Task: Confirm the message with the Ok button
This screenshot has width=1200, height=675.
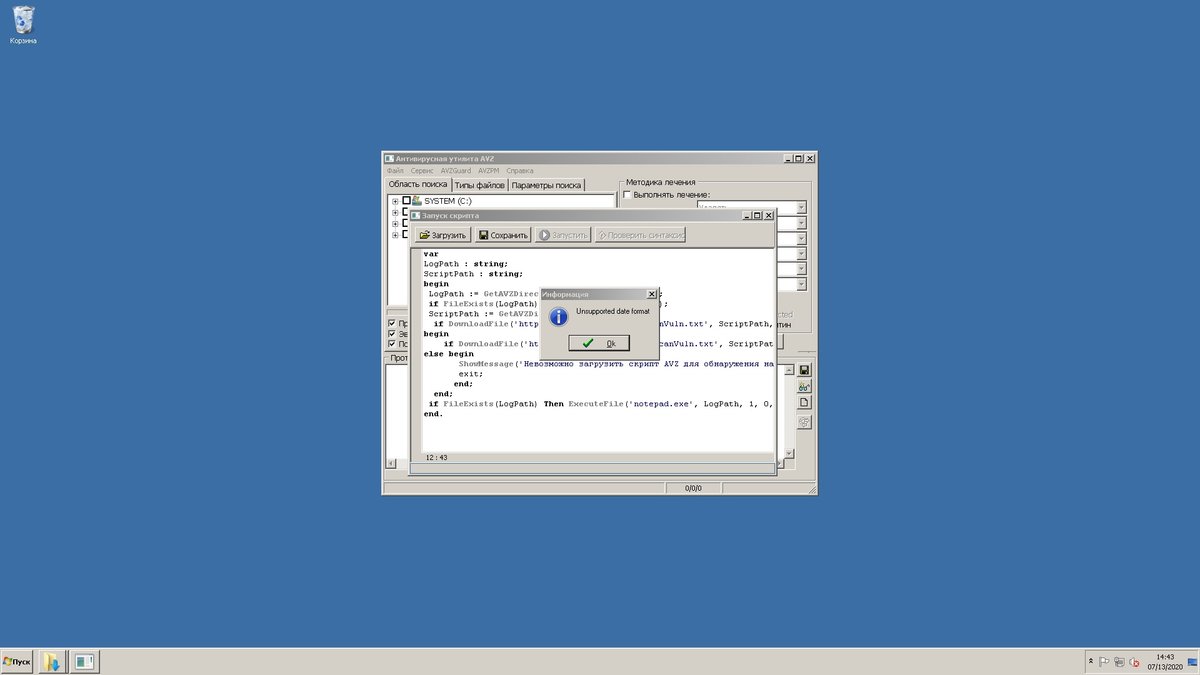Action: 599,343
